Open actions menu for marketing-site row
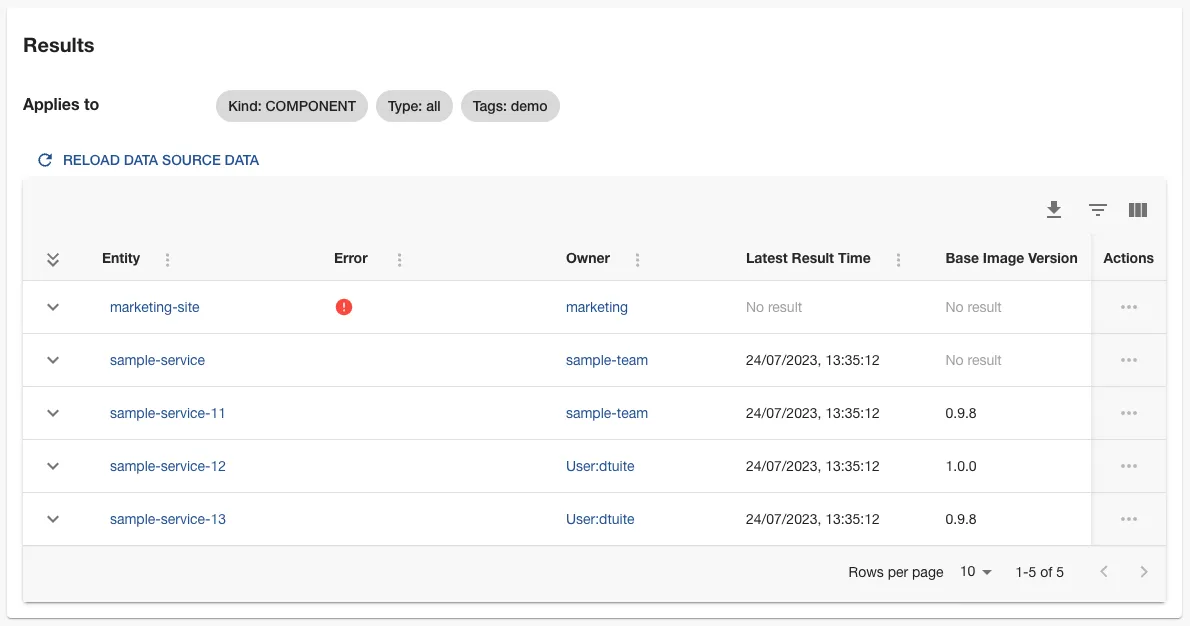 [x=1129, y=307]
